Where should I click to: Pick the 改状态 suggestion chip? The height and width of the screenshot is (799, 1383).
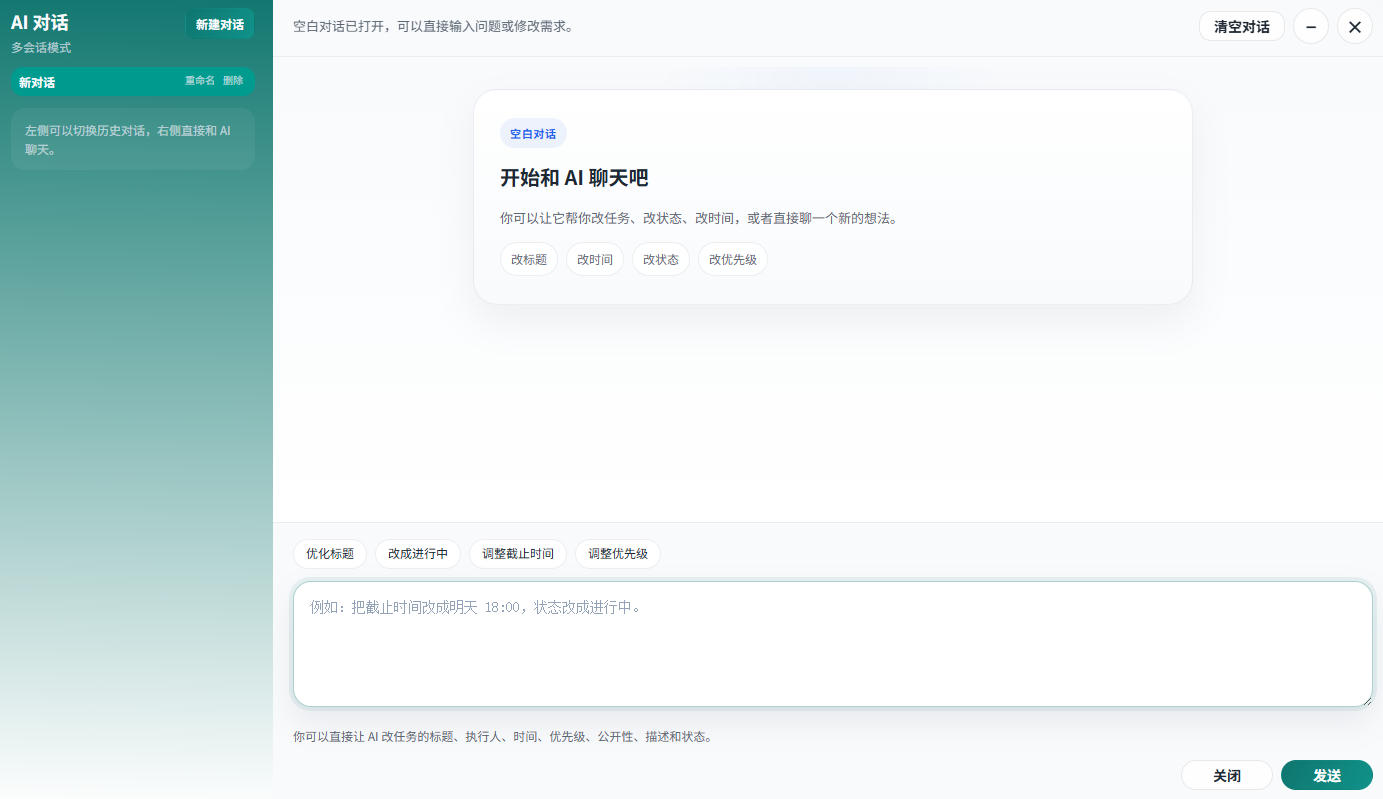660,260
